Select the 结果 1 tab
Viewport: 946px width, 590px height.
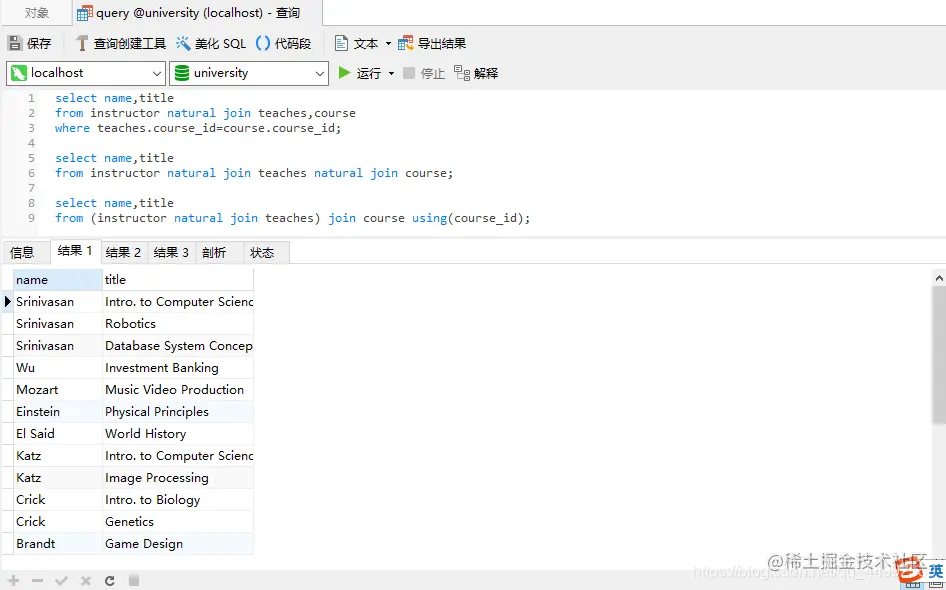pyautogui.click(x=75, y=251)
